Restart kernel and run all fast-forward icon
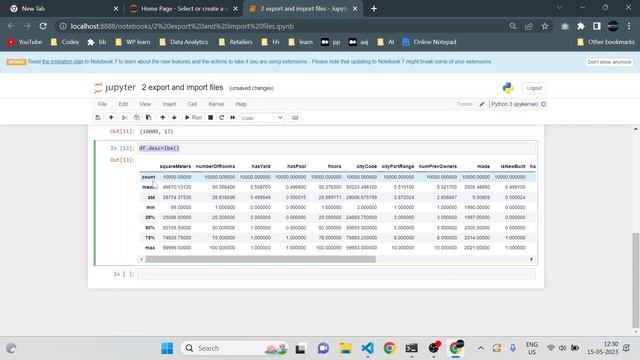Viewport: 640px width, 360px height. (x=233, y=118)
